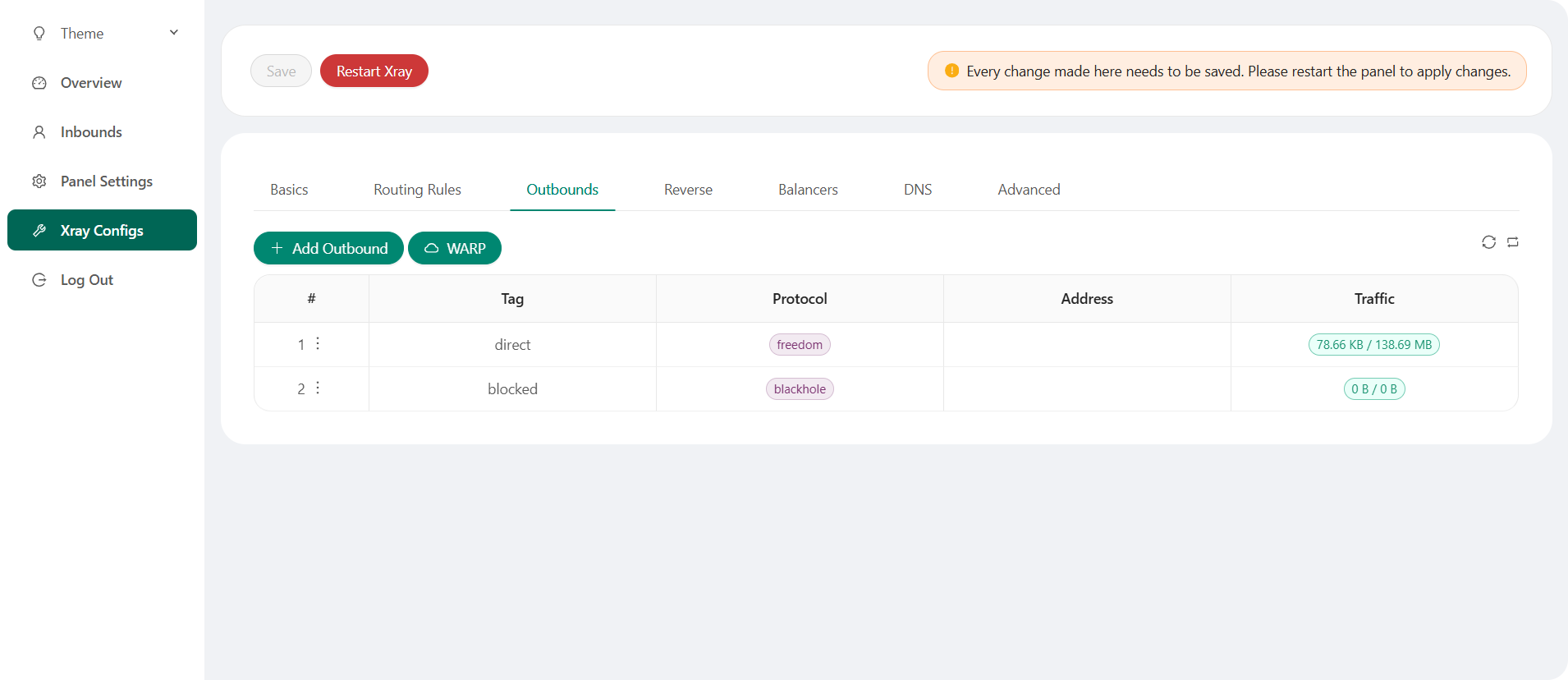Click the refresh traffic icon above the table

(1488, 242)
